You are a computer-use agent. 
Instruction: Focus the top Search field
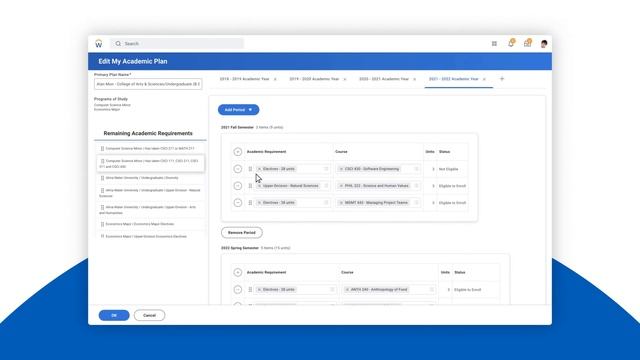pos(177,44)
